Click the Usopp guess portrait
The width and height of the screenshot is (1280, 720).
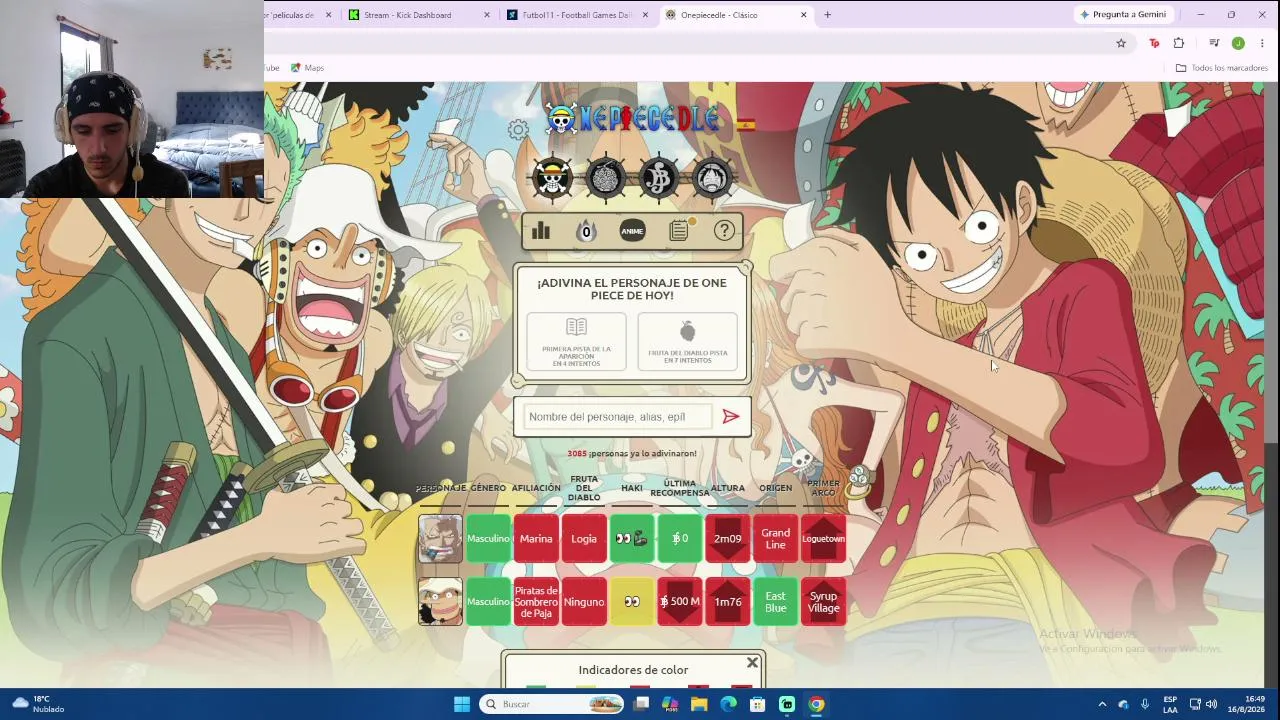(x=440, y=602)
